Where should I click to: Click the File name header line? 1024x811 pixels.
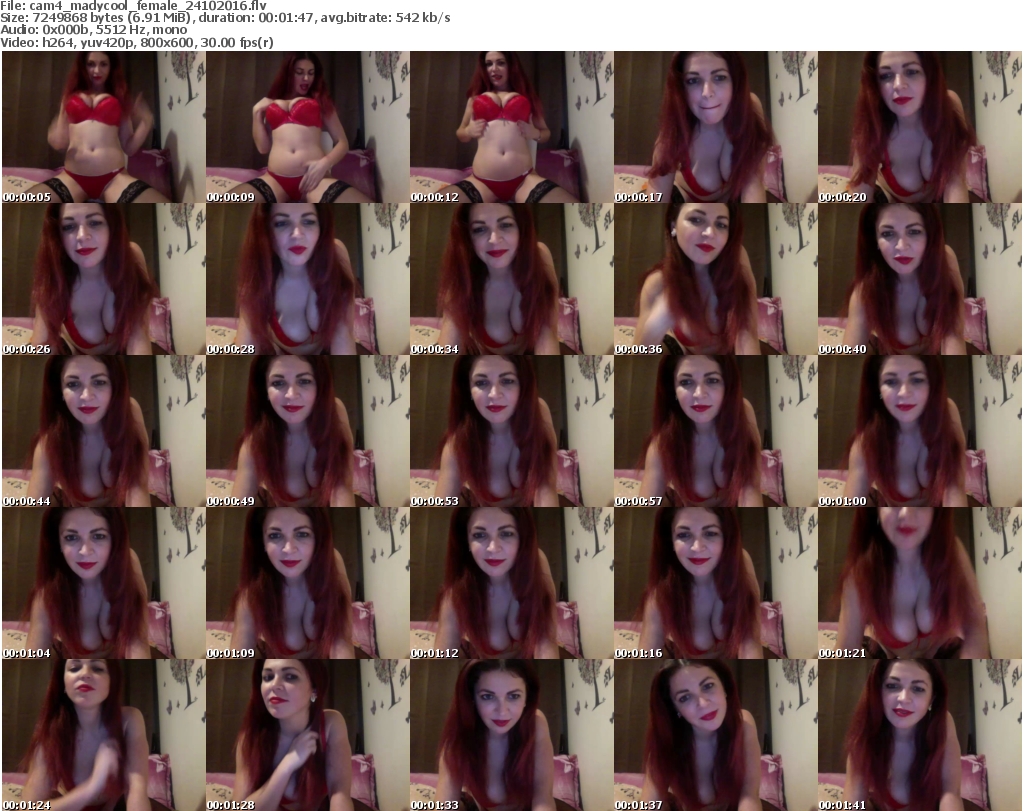[x=133, y=6]
